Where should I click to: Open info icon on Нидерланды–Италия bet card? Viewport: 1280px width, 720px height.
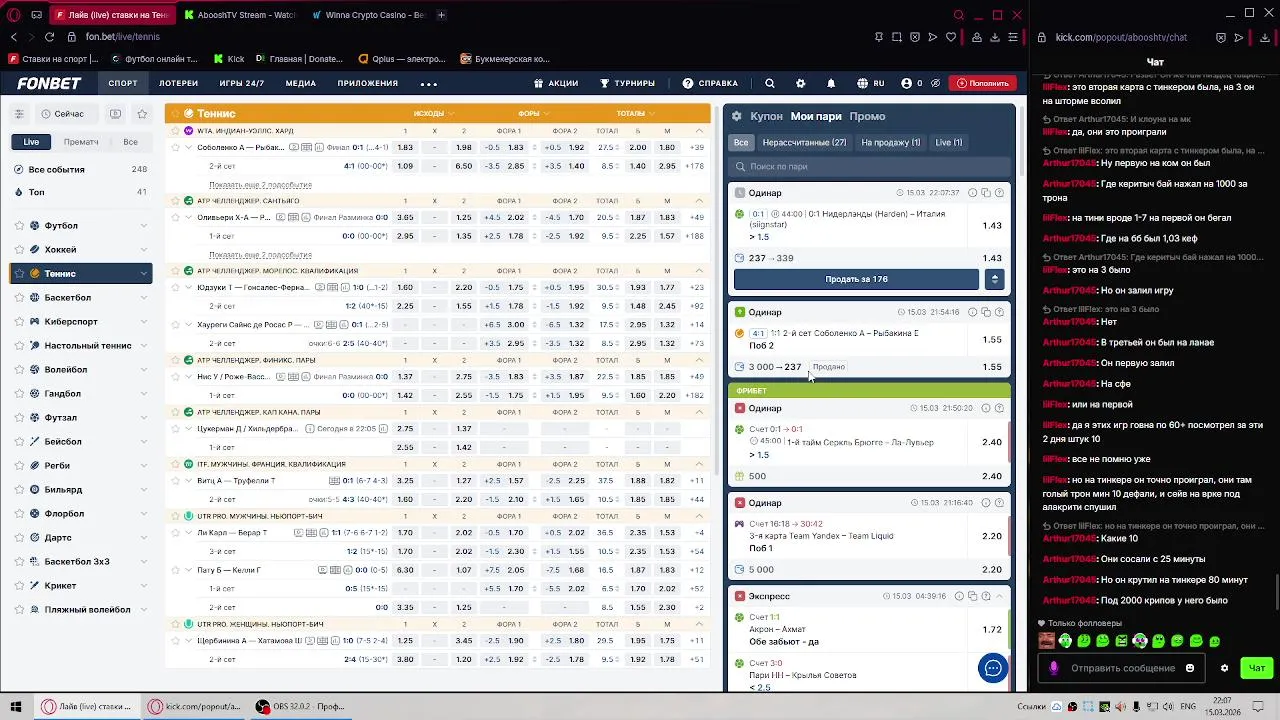pyautogui.click(x=972, y=192)
